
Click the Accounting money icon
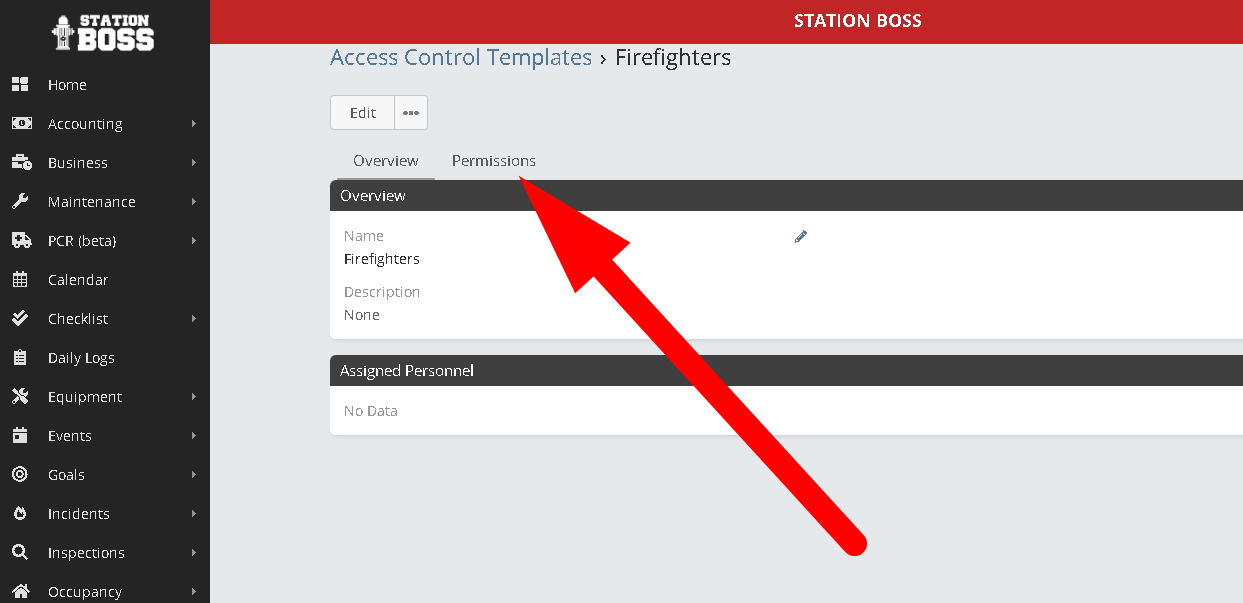(20, 124)
